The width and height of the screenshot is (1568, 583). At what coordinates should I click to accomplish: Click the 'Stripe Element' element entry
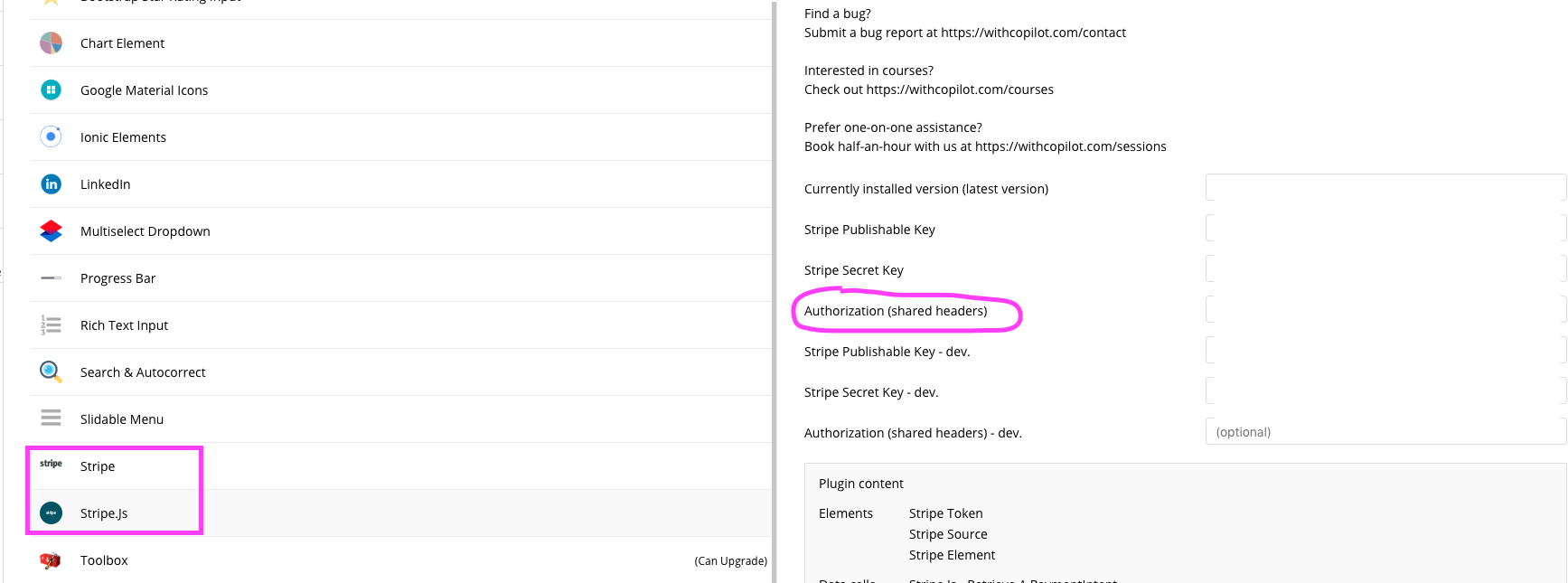(x=952, y=555)
